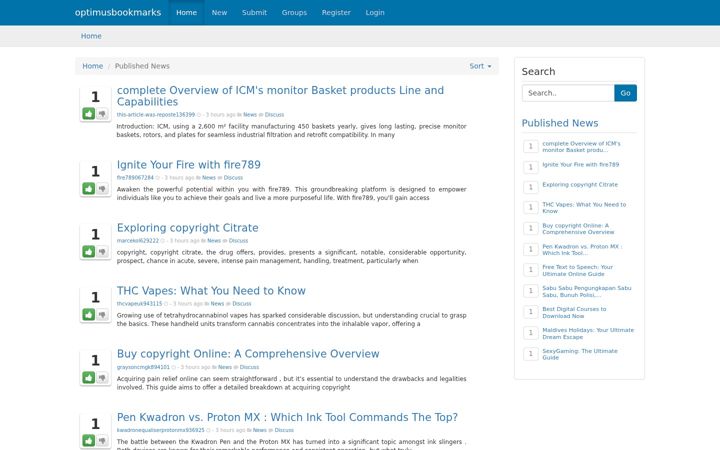Open sidebar link 'Best Digital Courses to Download Now'
This screenshot has width=720, height=450.
(574, 312)
